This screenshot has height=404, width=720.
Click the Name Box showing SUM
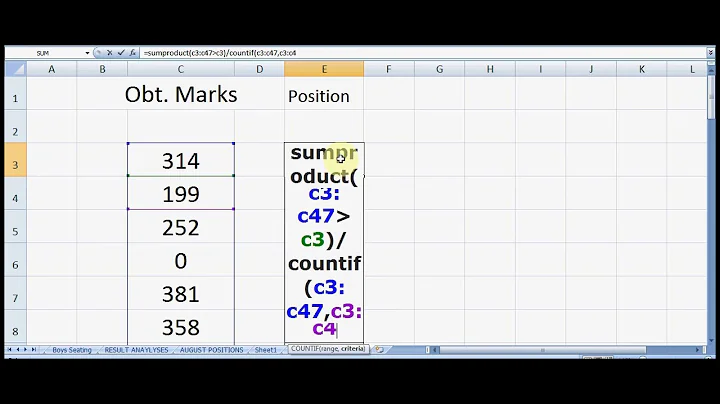point(44,53)
